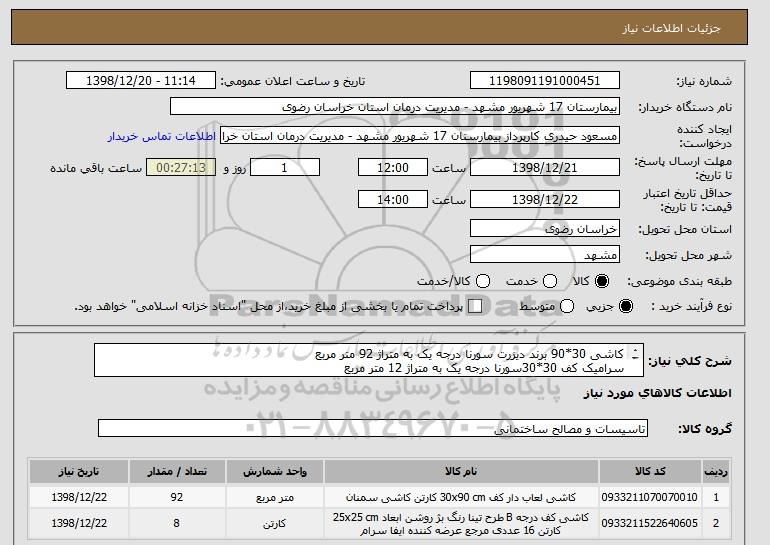This screenshot has width=770, height=545.
Task: Click the remaining time counter 00:27:13
Action: point(181,167)
